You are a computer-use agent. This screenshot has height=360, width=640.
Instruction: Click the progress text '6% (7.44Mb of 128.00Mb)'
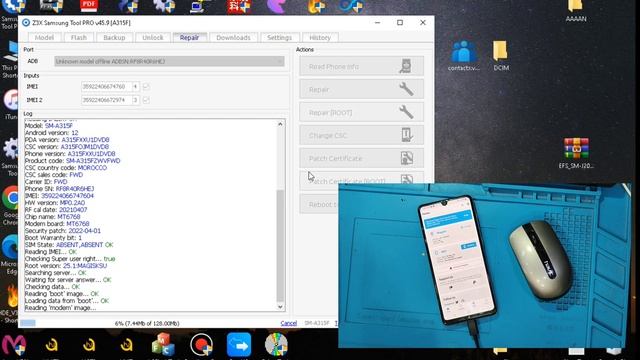click(147, 323)
